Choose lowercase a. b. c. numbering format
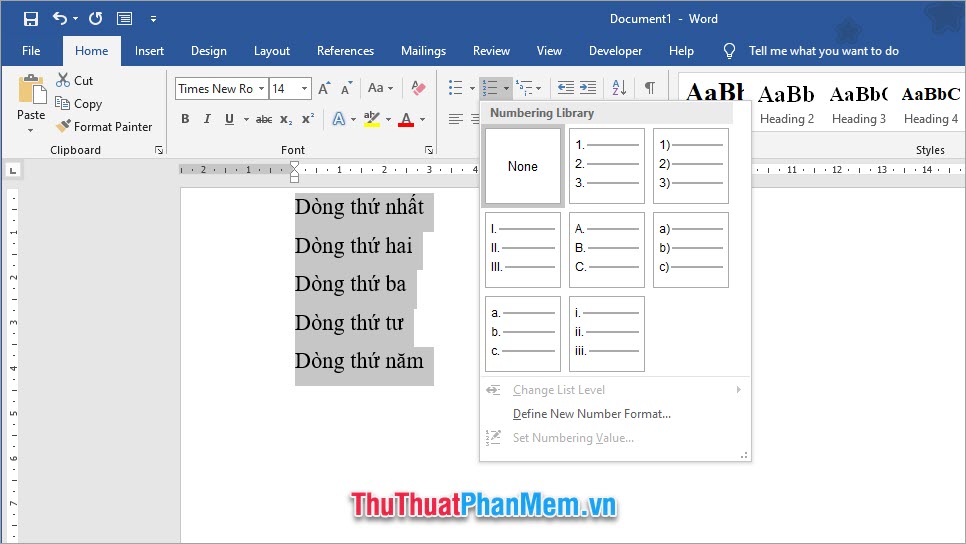This screenshot has width=966, height=544. (x=522, y=334)
